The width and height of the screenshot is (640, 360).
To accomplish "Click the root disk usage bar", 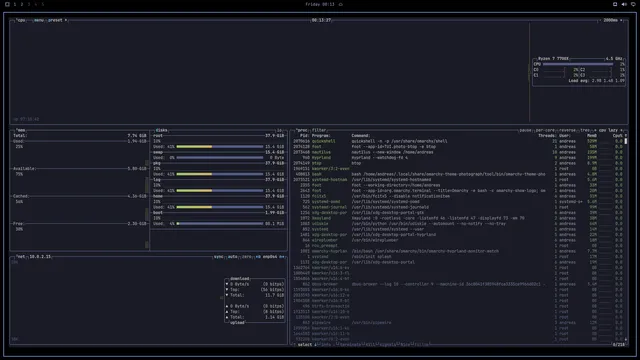I will click(220, 147).
